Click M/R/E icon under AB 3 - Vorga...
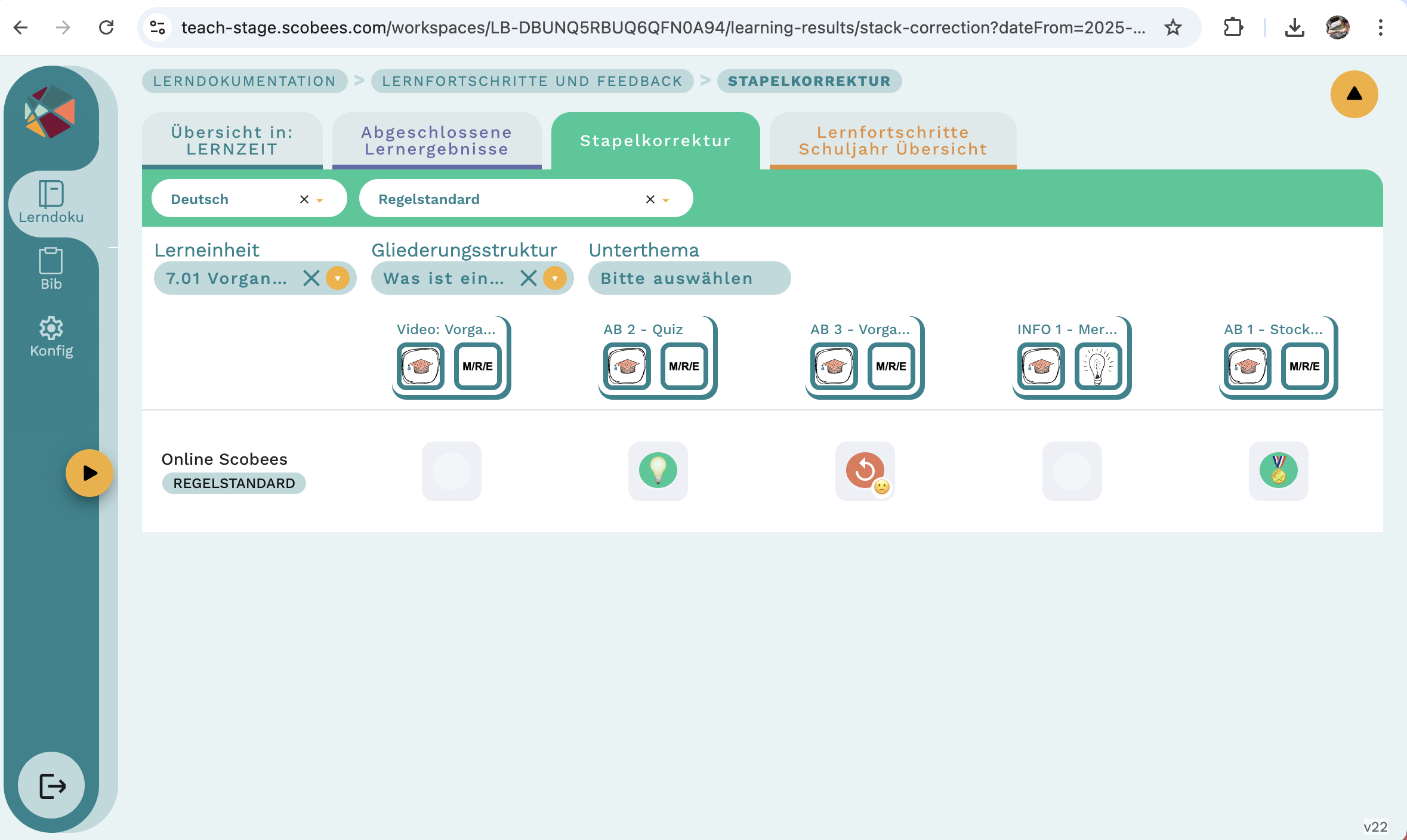Viewport: 1407px width, 840px height. click(891, 366)
